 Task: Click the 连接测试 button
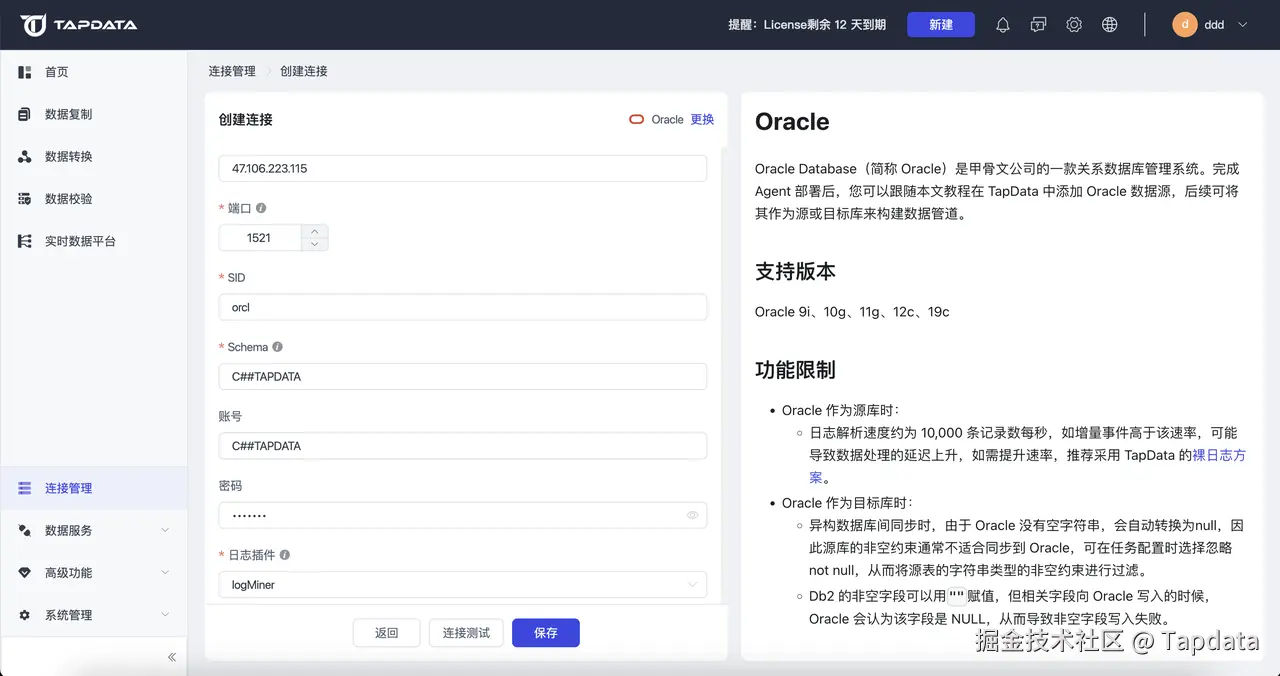pos(466,633)
